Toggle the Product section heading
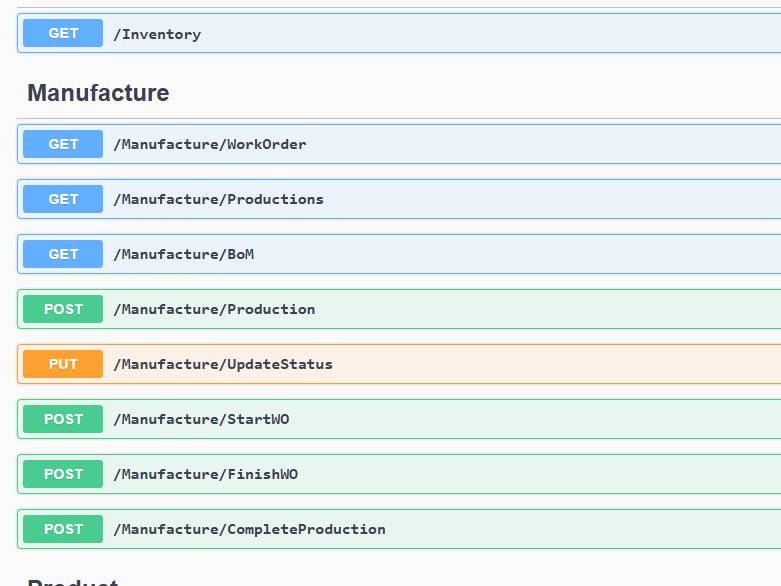781x586 pixels. (x=73, y=581)
